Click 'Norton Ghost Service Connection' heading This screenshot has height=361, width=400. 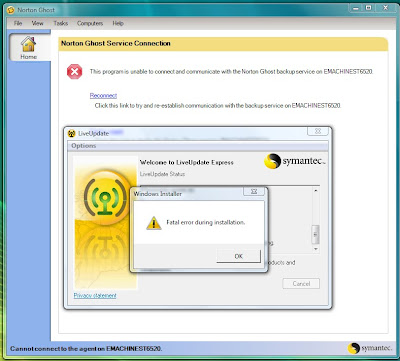pyautogui.click(x=116, y=43)
